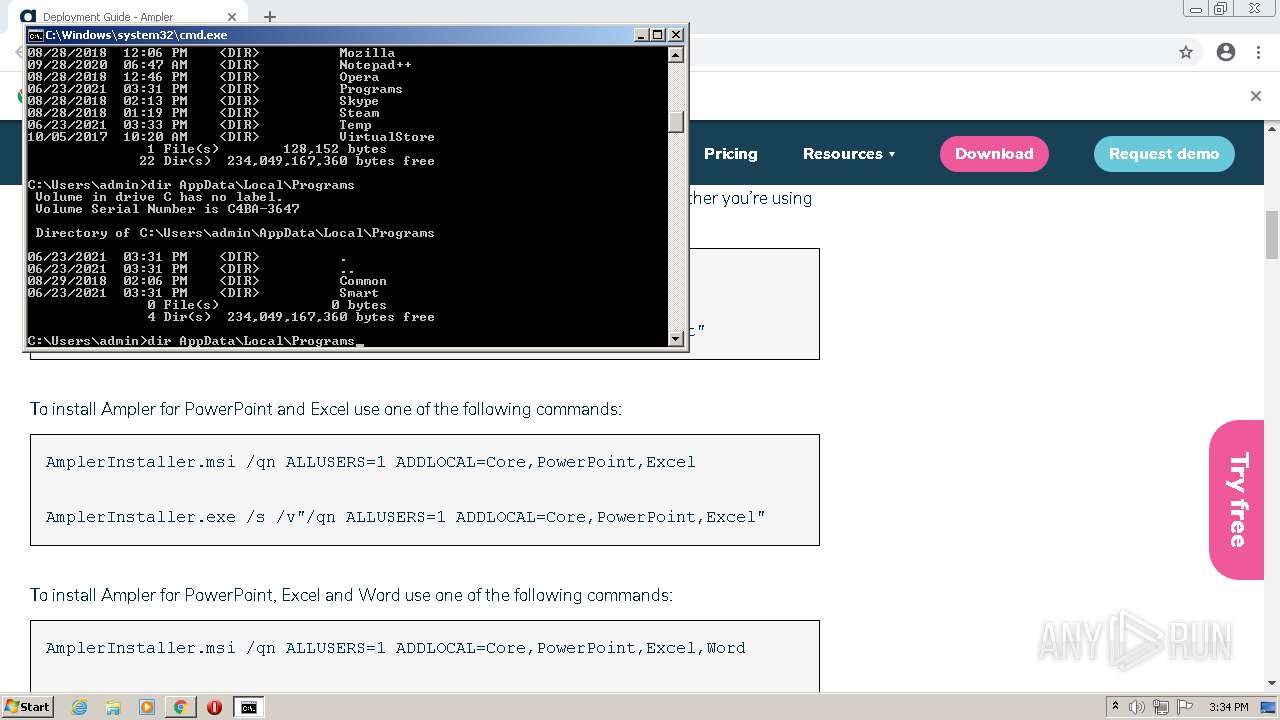Open the network tray icon
This screenshot has height=720, width=1280.
point(1161,707)
